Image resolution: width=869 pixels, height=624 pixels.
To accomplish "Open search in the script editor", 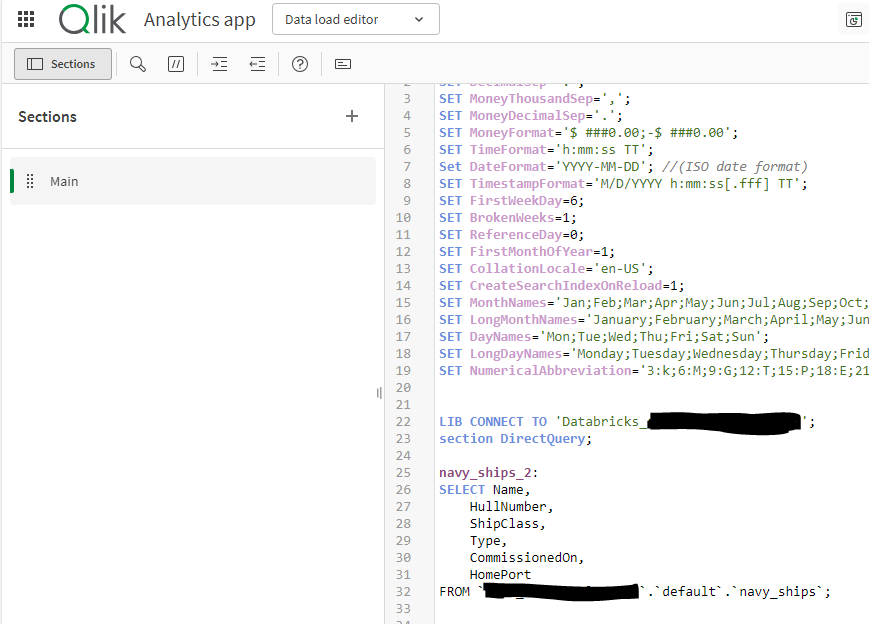I will [x=138, y=63].
